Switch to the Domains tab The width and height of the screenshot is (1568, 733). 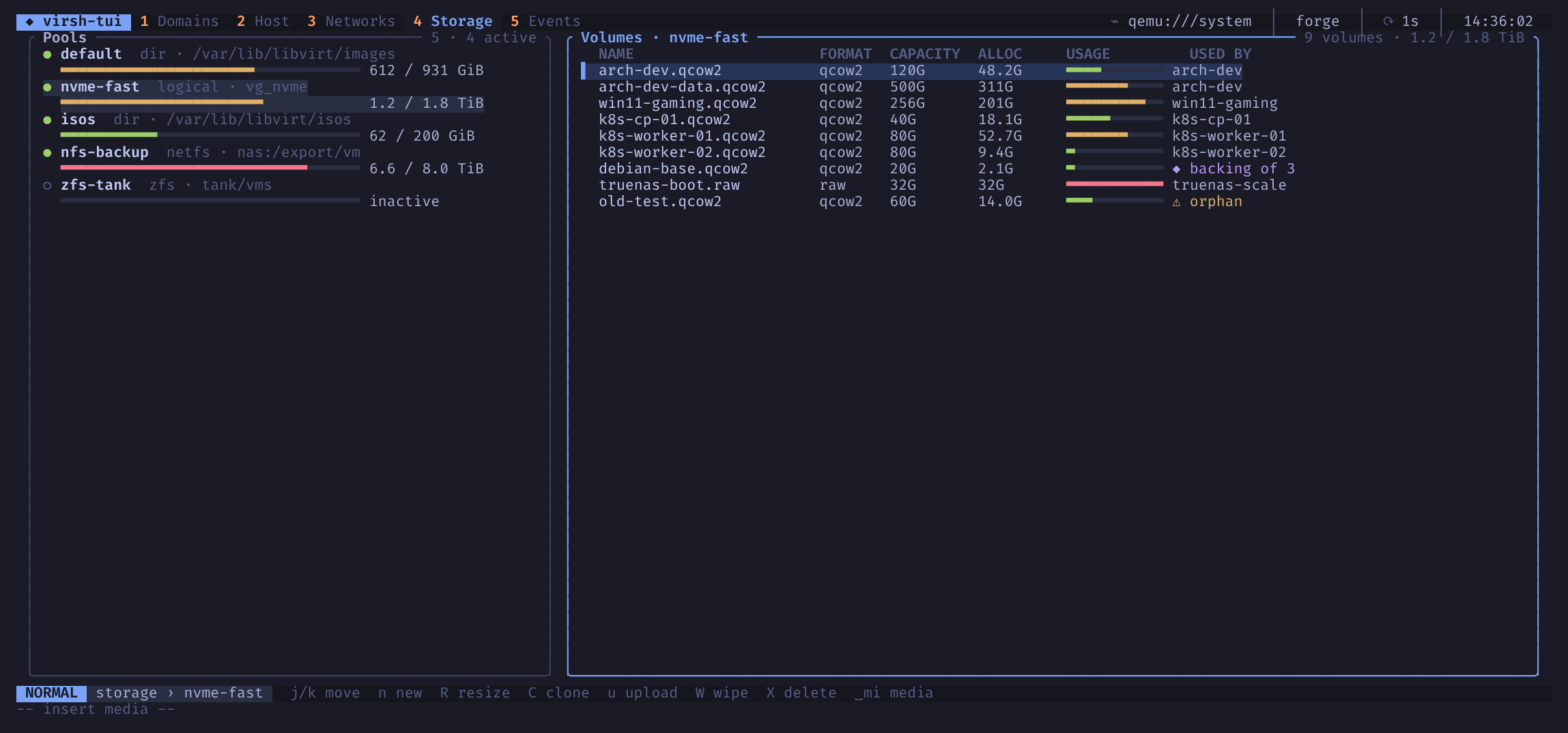tap(180, 22)
